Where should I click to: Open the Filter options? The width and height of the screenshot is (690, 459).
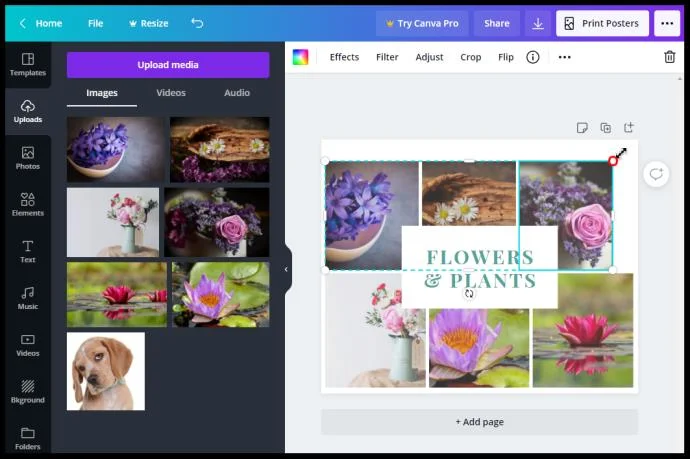coord(387,57)
